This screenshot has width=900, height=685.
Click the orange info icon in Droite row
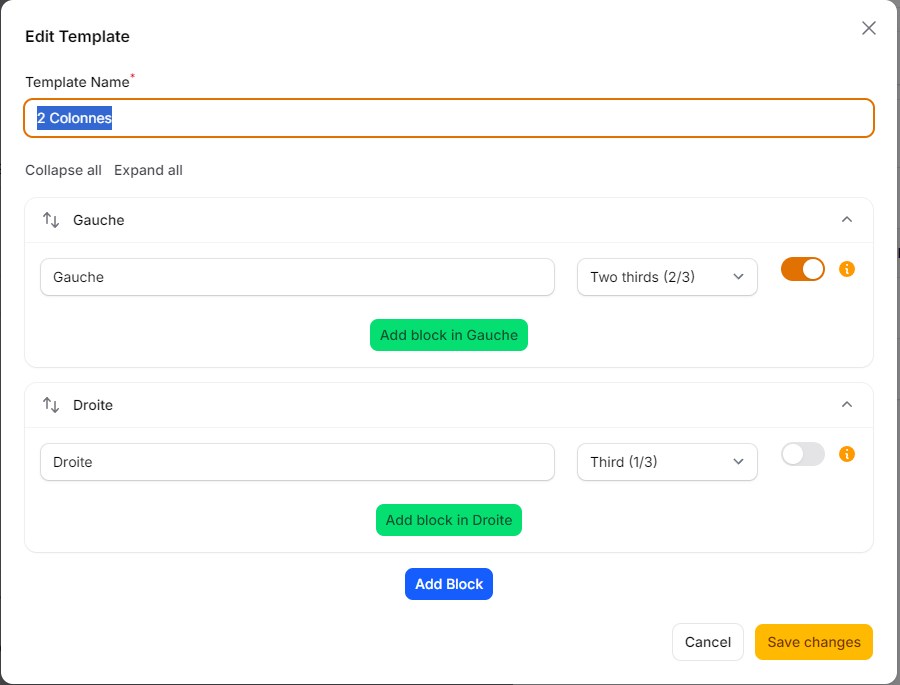847,454
